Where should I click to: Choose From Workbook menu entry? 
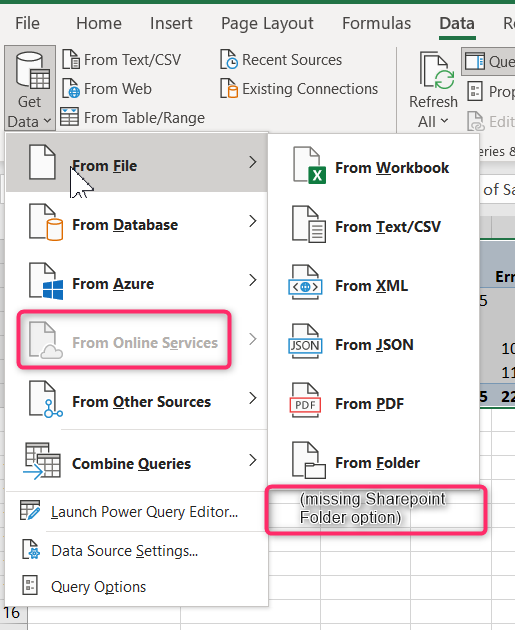[372, 165]
